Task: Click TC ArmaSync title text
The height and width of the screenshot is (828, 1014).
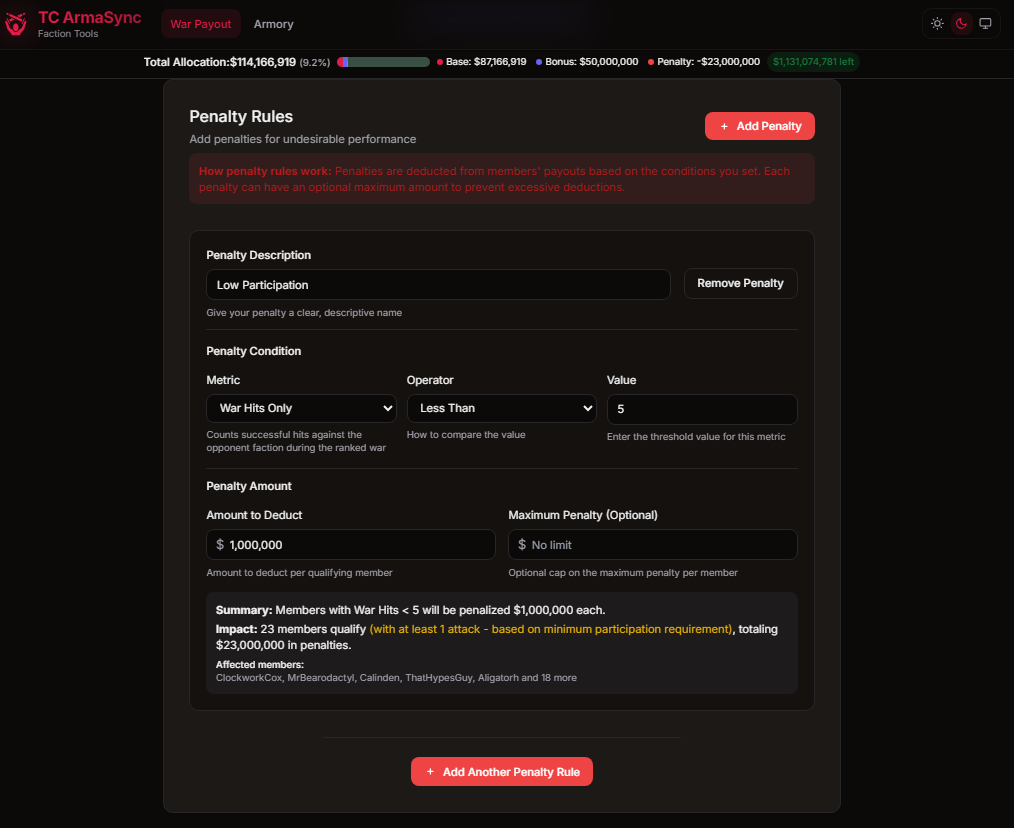Action: click(x=89, y=17)
